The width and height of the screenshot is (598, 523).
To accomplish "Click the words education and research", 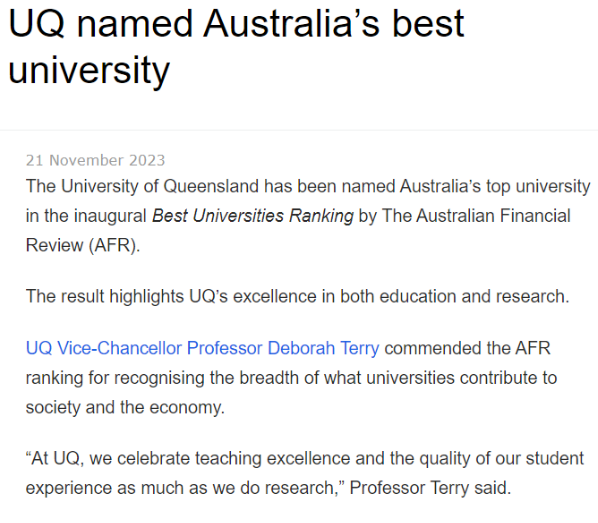I will [x=474, y=296].
